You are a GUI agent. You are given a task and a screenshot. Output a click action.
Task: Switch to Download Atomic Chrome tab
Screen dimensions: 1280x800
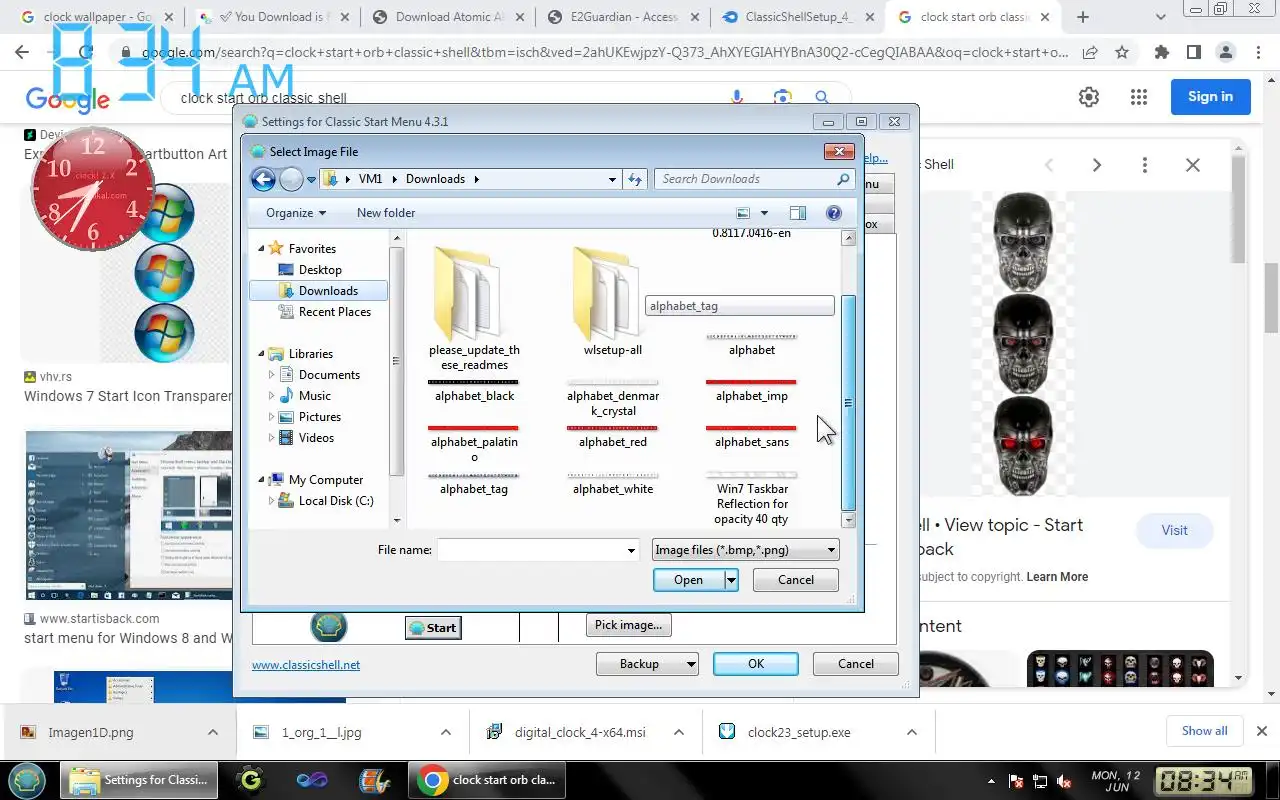446,17
